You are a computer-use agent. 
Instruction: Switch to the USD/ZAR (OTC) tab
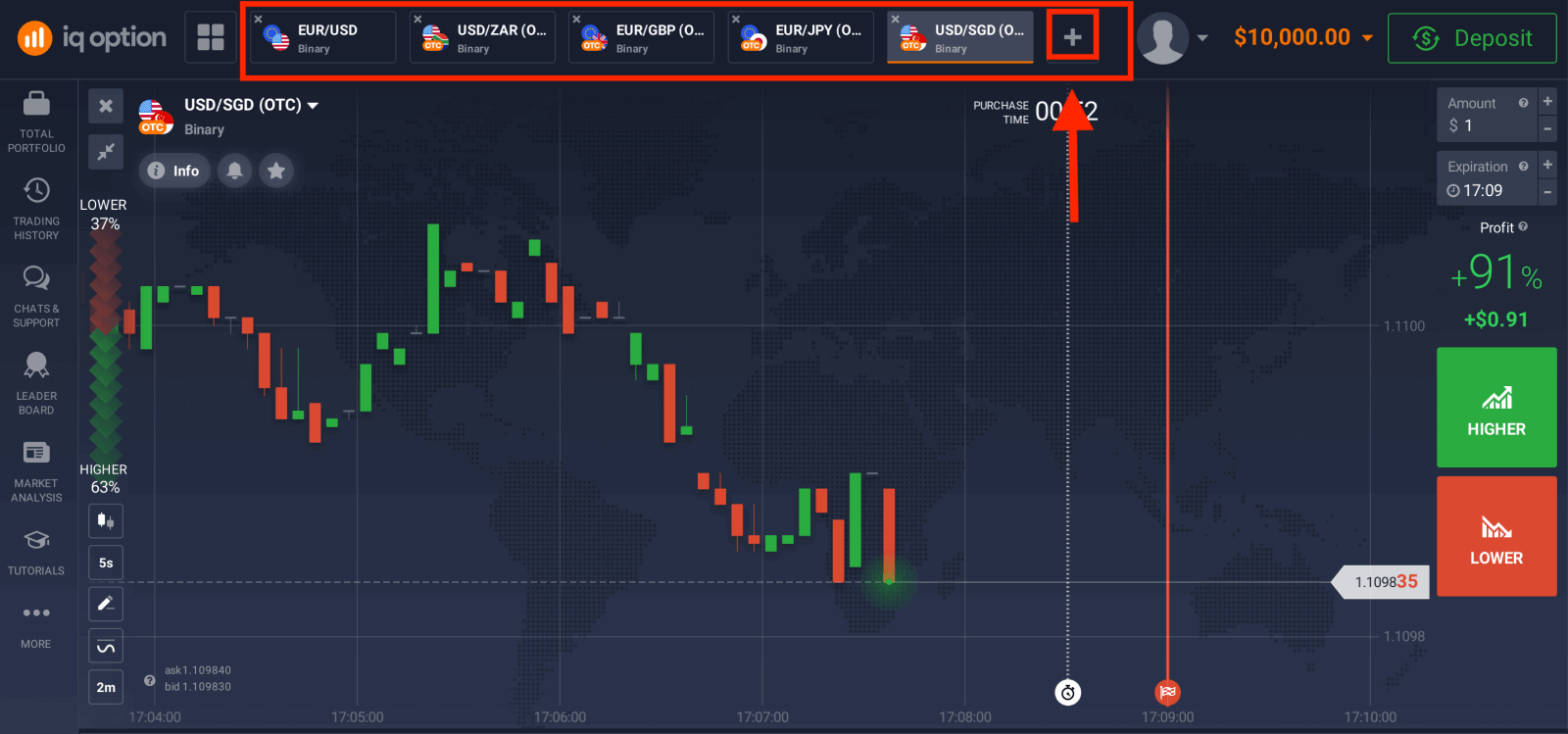(483, 37)
